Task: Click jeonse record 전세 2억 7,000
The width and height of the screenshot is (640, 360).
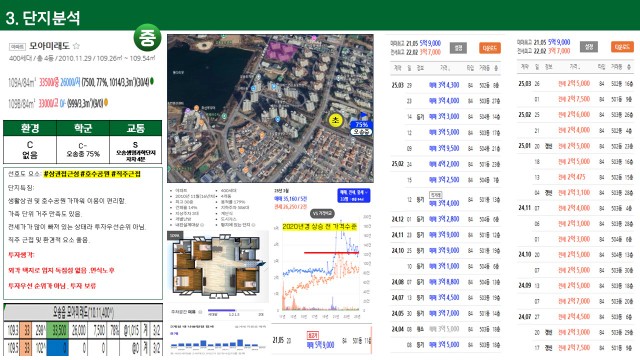Action: pos(574,301)
